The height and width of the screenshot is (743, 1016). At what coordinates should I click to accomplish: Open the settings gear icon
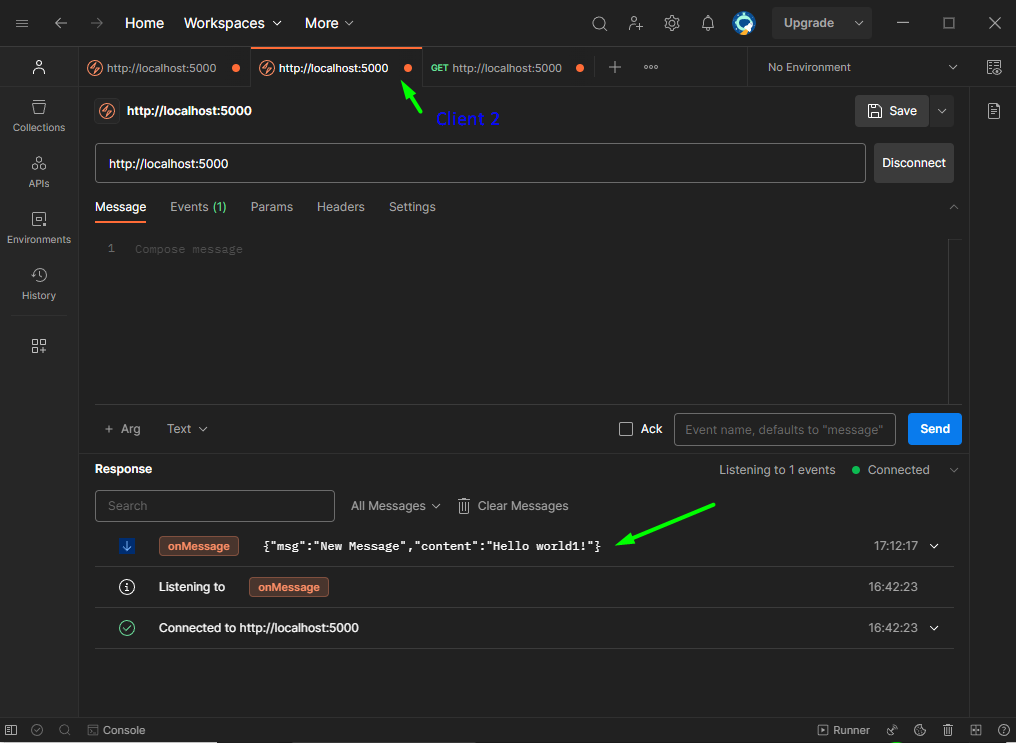coord(671,23)
